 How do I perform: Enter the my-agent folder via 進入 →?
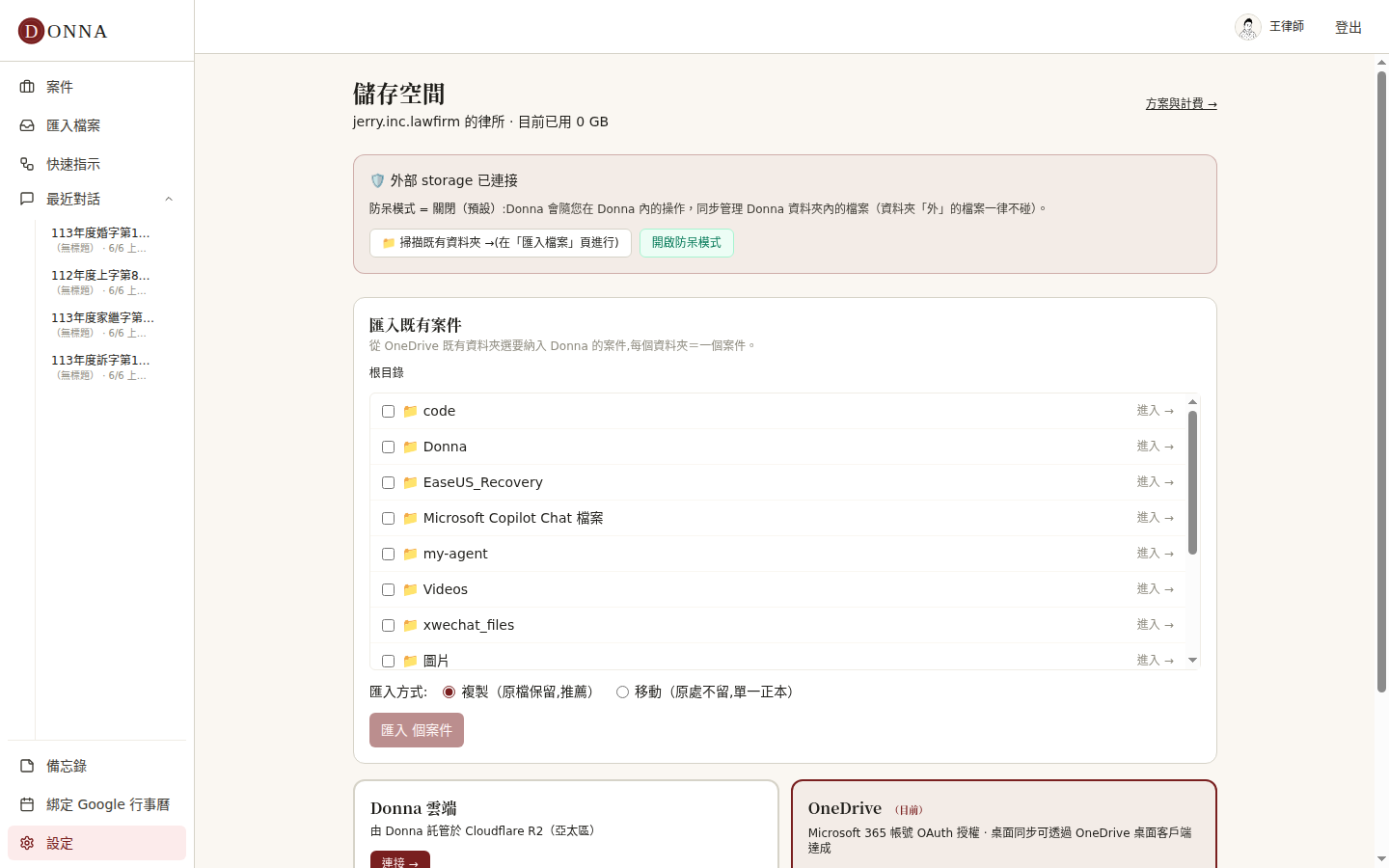coord(1155,554)
